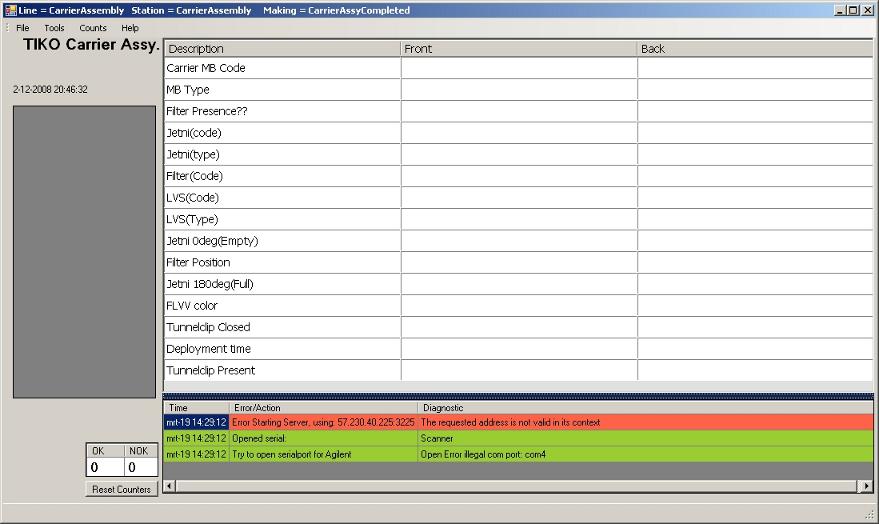Select the FLVV color row
This screenshot has width=879, height=524.
pyautogui.click(x=519, y=305)
